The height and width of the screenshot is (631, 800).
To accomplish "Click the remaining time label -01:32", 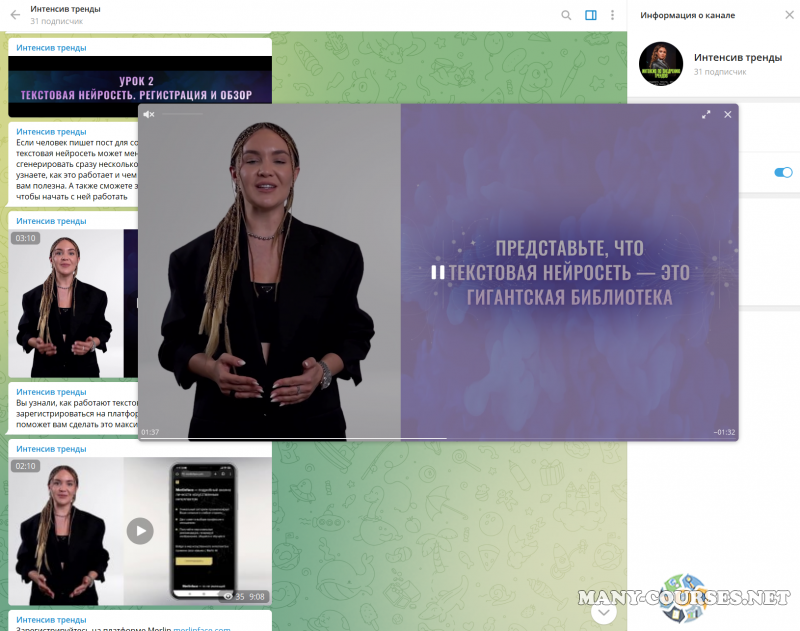I will tap(724, 432).
